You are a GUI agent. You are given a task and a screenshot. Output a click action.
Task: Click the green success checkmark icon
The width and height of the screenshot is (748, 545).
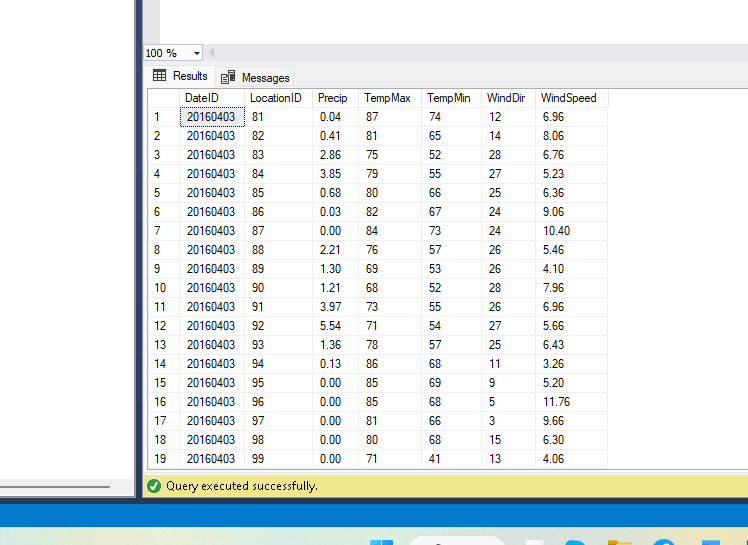coord(153,486)
